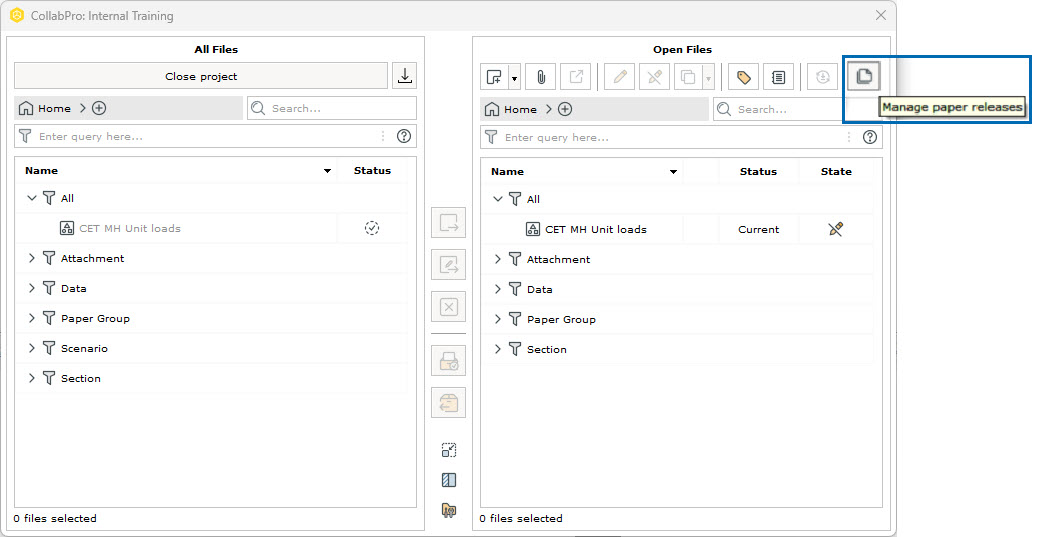Image resolution: width=1039 pixels, height=537 pixels.
Task: Close the CollabPro window
Action: click(x=881, y=15)
